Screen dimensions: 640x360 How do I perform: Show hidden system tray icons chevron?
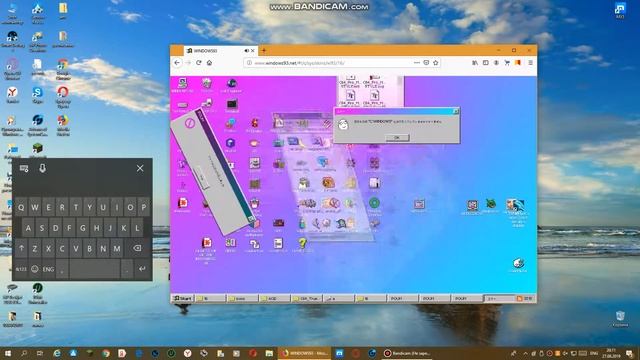tap(525, 353)
